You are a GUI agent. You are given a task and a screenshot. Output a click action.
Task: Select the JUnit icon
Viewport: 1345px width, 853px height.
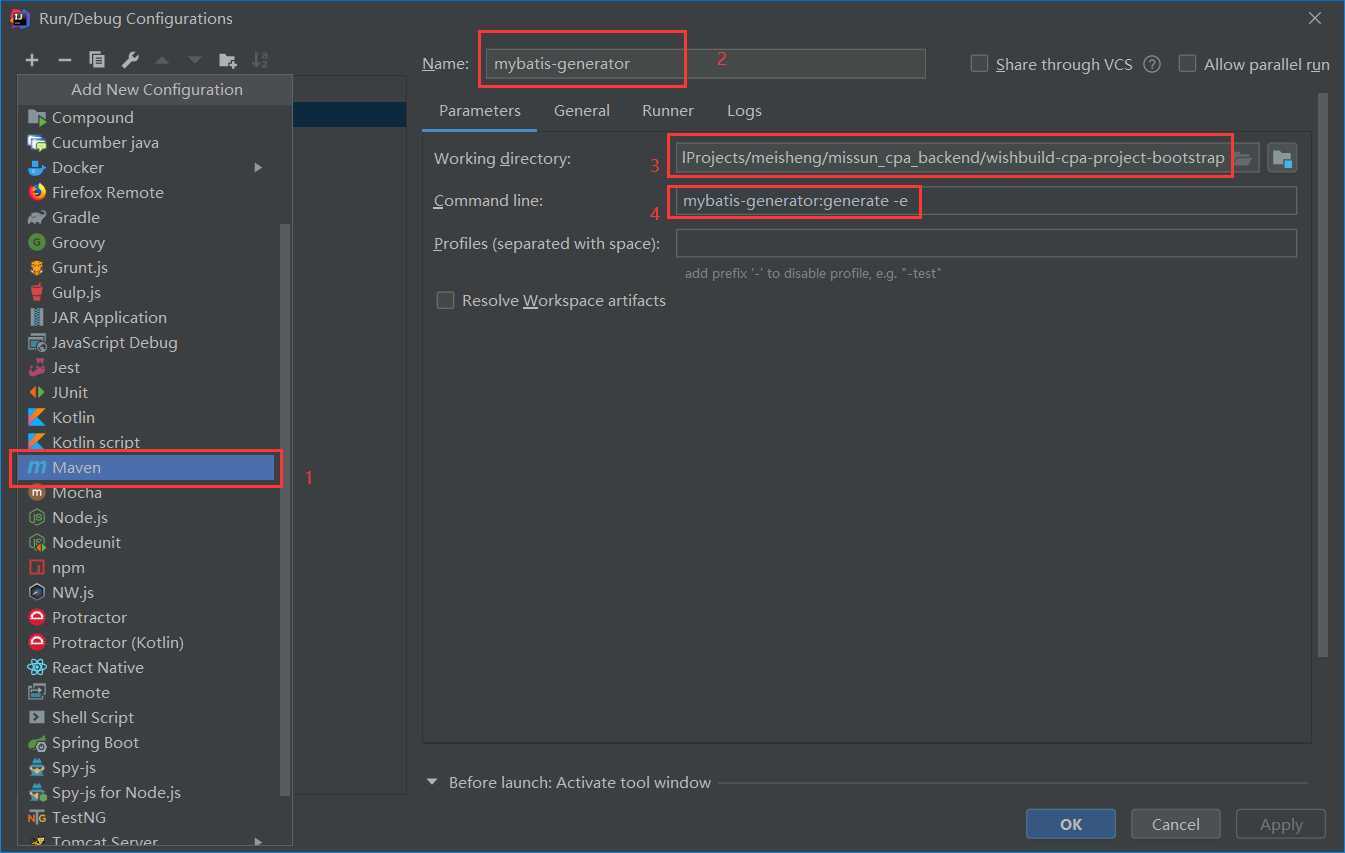(37, 392)
